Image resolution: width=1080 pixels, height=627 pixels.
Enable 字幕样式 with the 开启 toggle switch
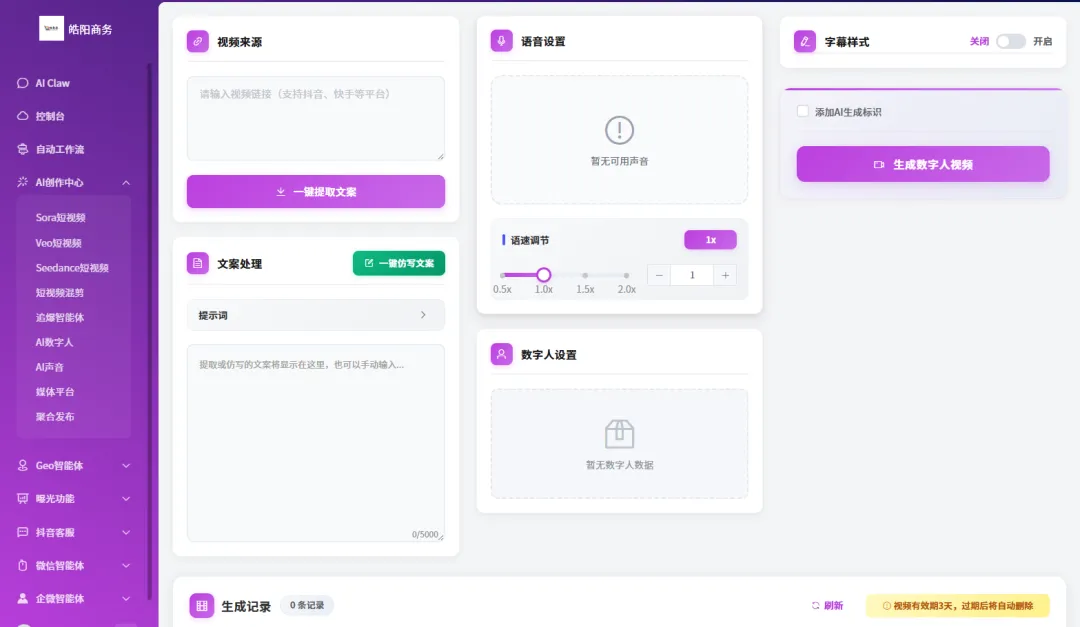click(x=1011, y=41)
